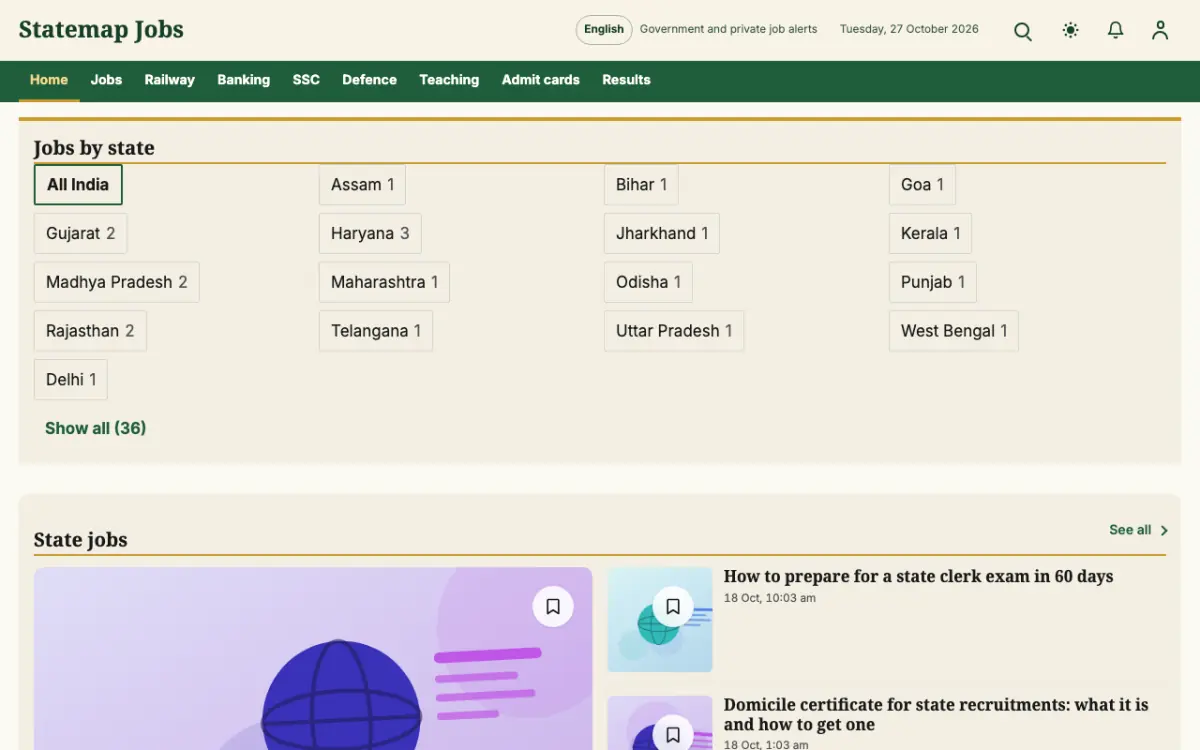Click the '18 Oct, 10:03 am' timestamp
Screen dimensions: 1200x750
[x=770, y=598]
